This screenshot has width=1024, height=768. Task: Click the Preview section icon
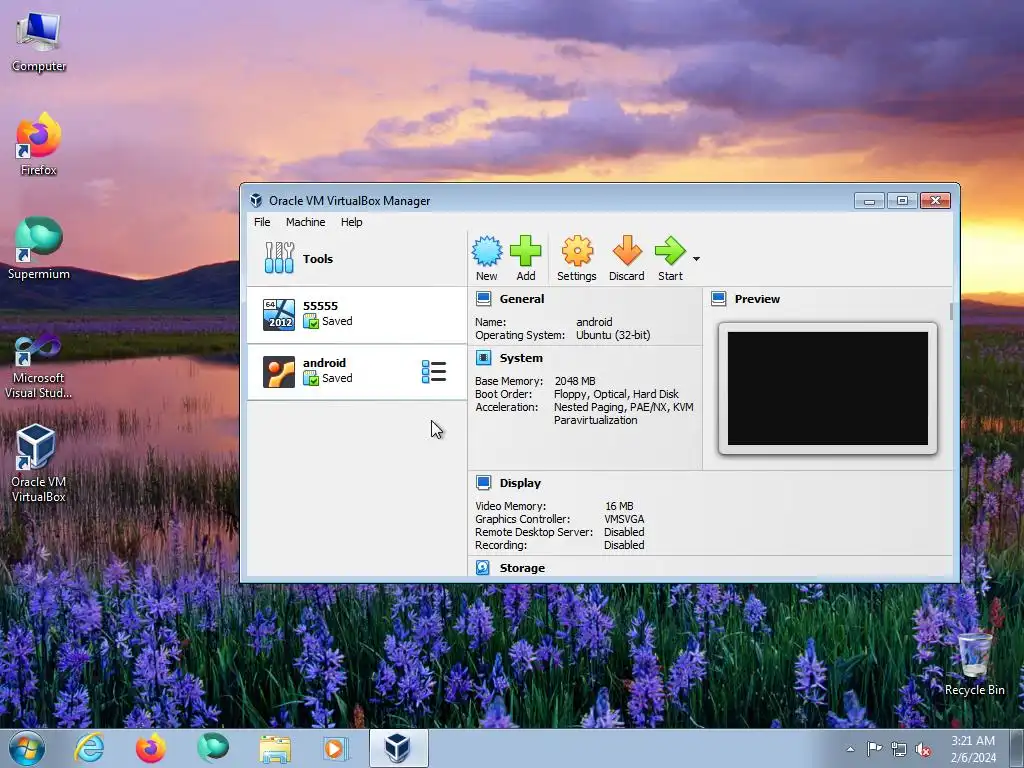tap(718, 299)
